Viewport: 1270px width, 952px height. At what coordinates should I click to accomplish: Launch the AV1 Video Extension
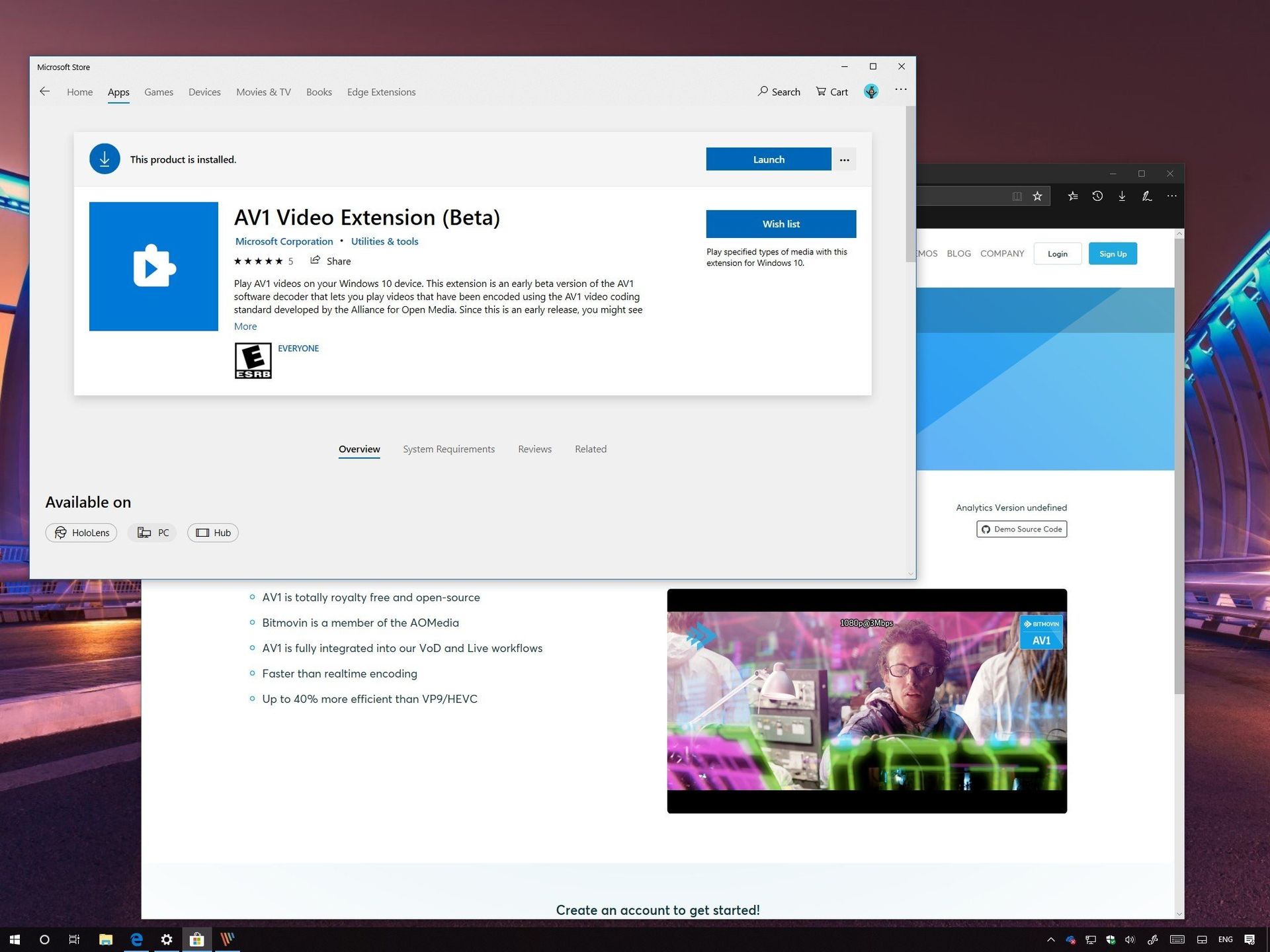click(x=768, y=159)
